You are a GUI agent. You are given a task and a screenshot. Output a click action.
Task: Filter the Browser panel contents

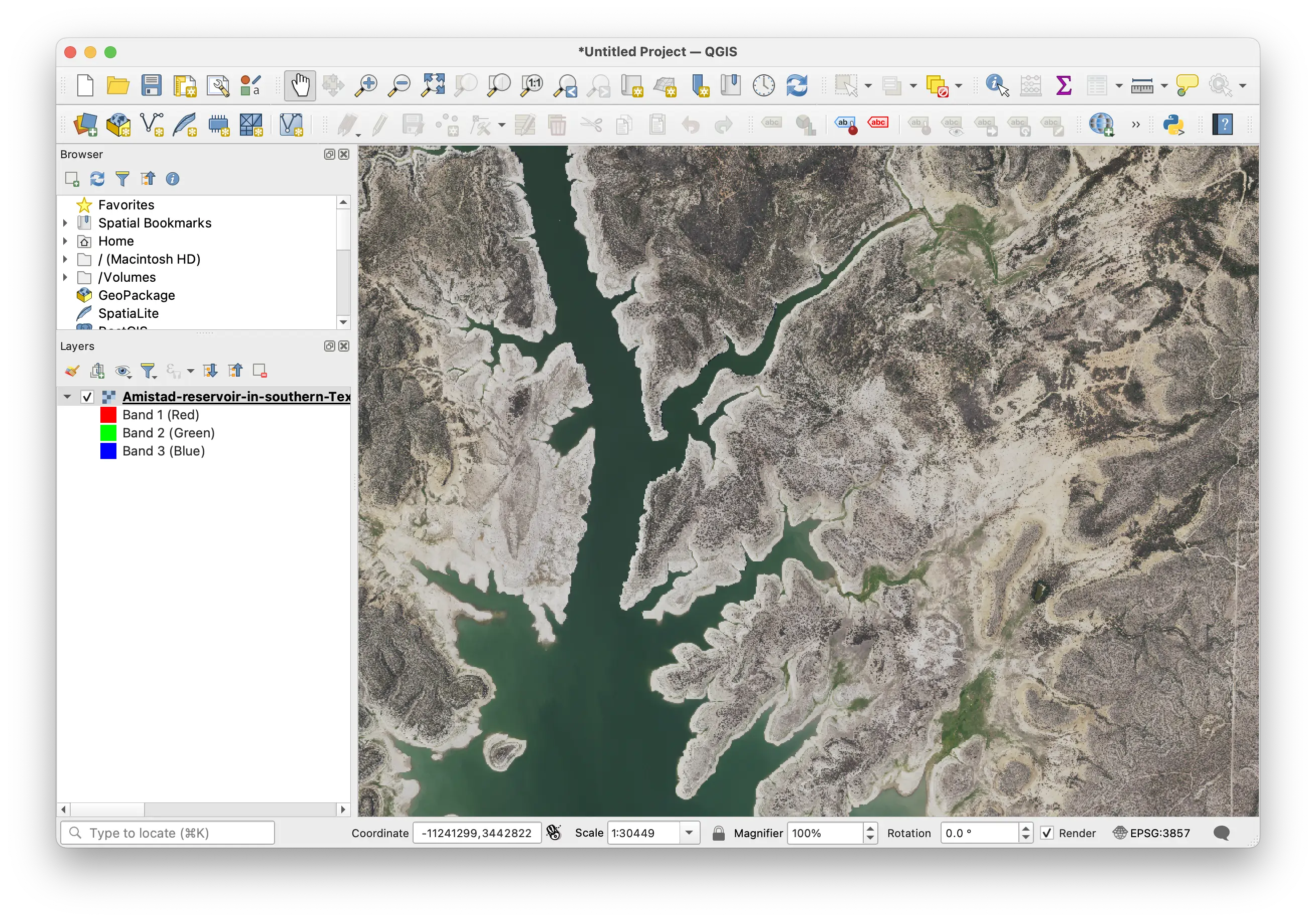click(x=122, y=179)
